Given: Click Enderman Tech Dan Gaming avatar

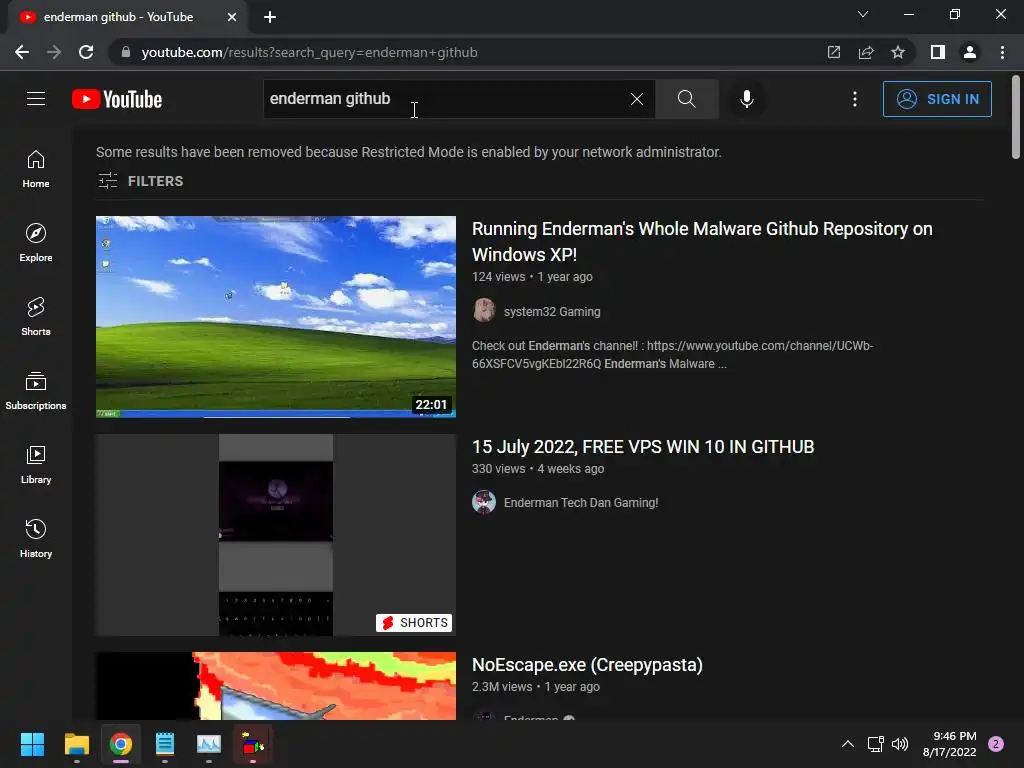Looking at the screenshot, I should coord(484,502).
